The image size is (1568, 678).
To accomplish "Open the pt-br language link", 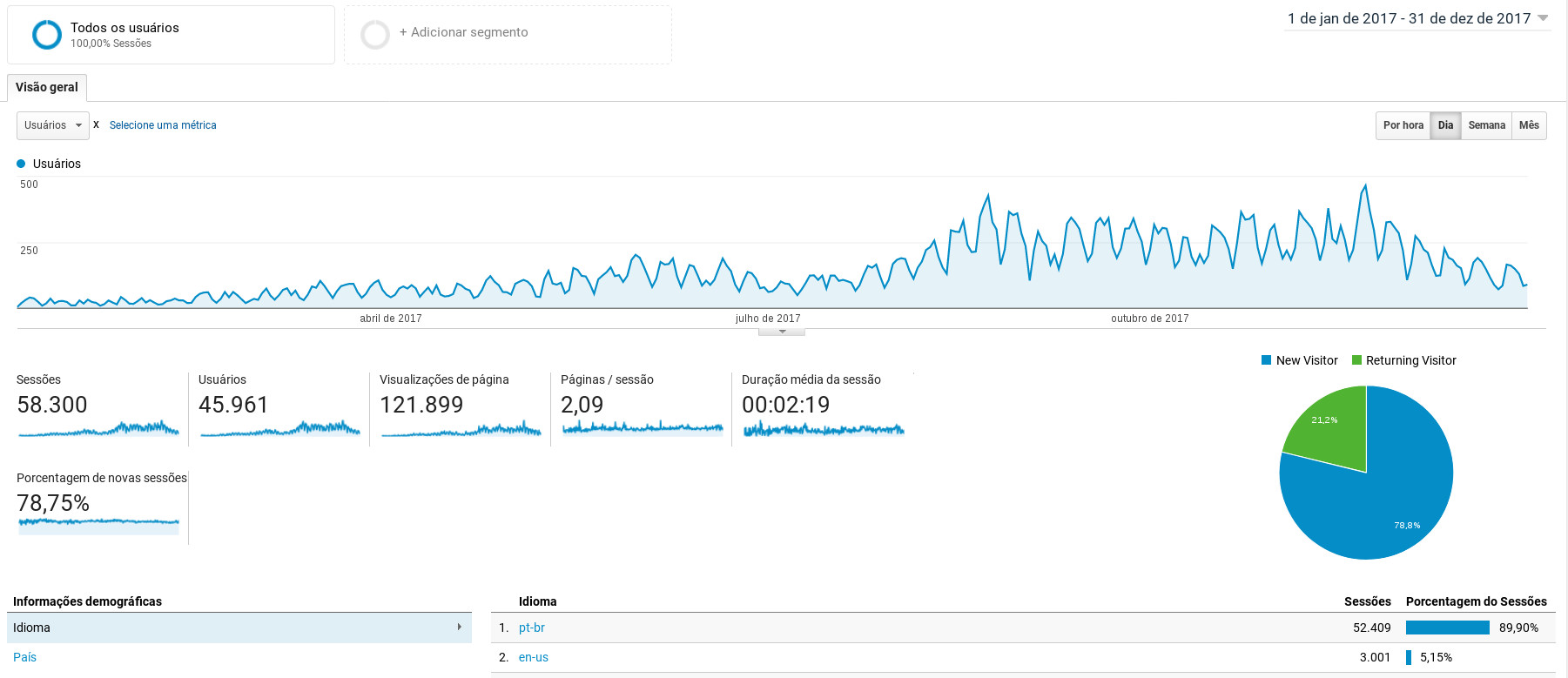I will 531,628.
